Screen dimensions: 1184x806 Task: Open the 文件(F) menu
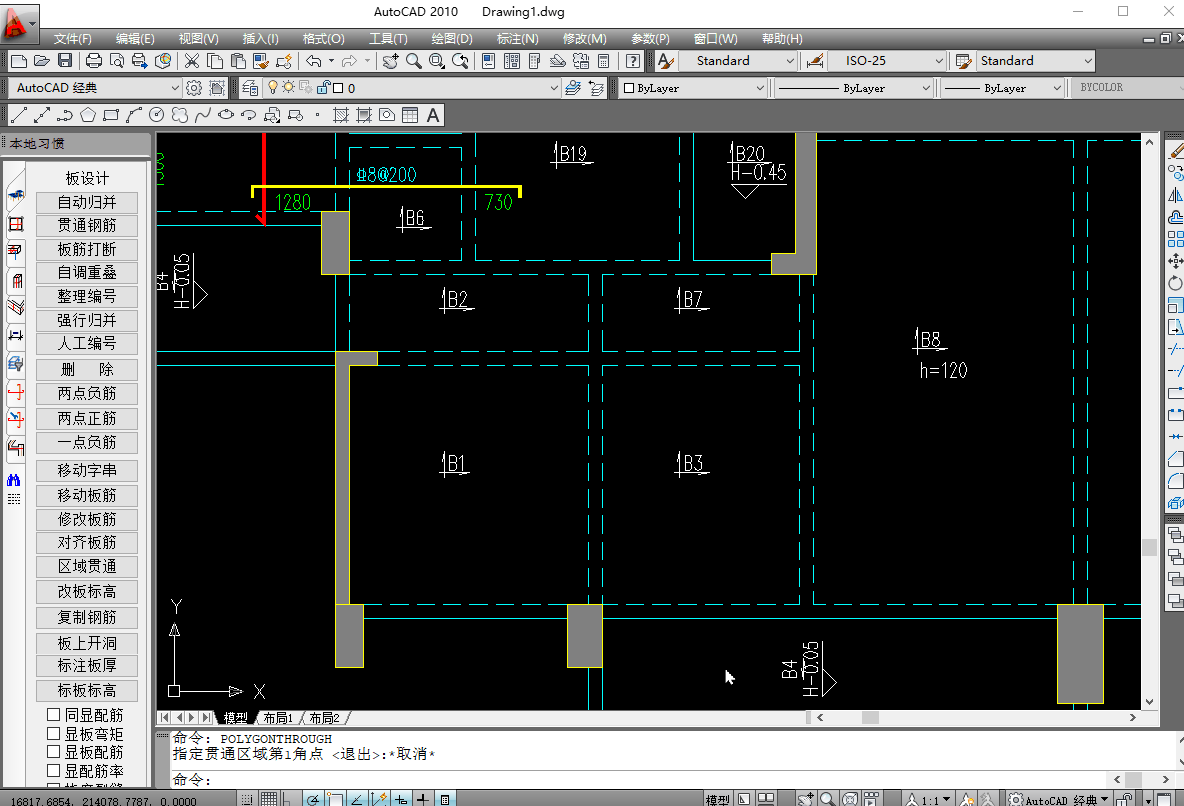[x=72, y=39]
